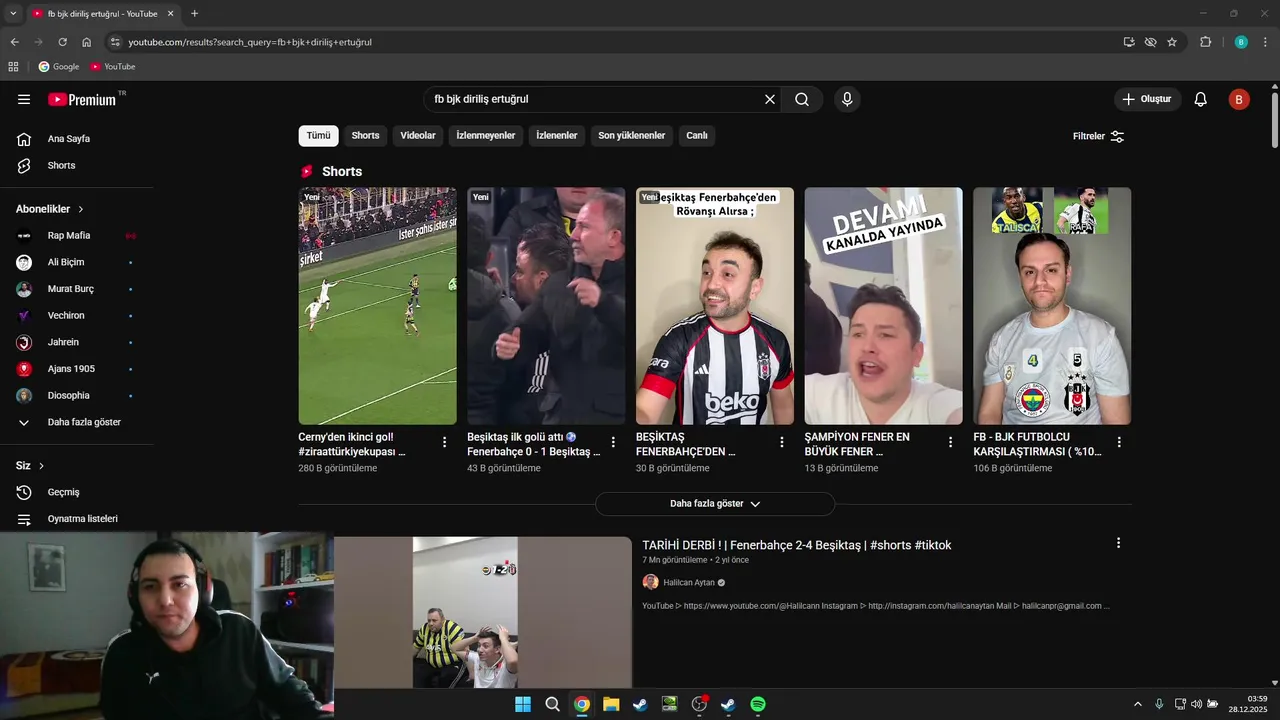Open options menu for TARİHİ DERBİ video
Image resolution: width=1280 pixels, height=720 pixels.
click(1118, 543)
